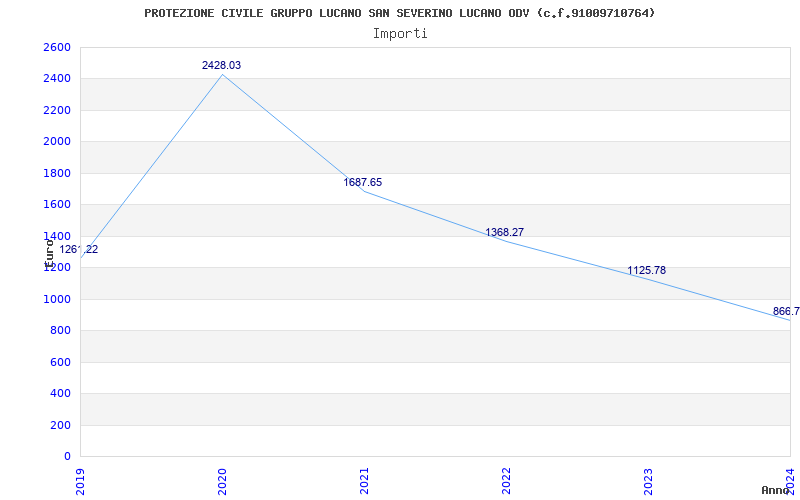Click the 2019 x-axis label
Screen dimensions: 800x500
coord(80,481)
